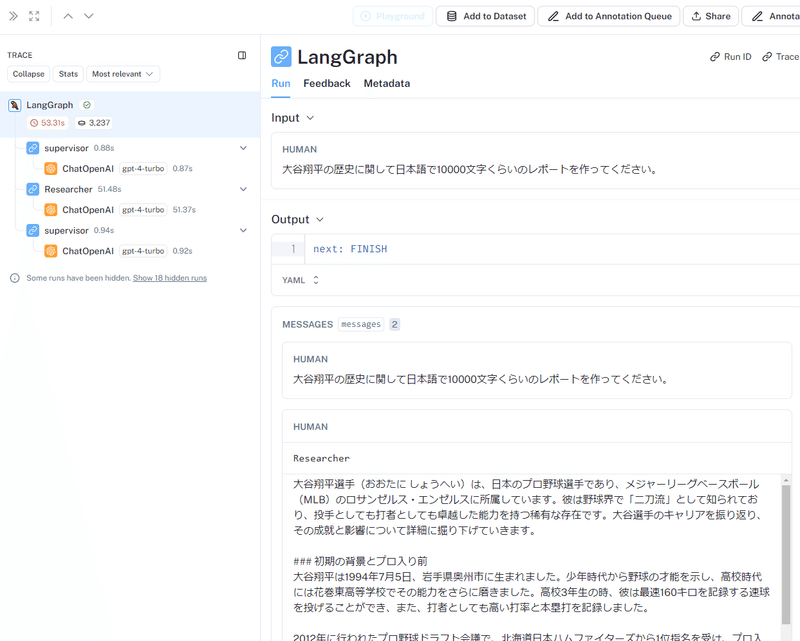Click the Researcher chain link icon
Image resolution: width=800 pixels, height=641 pixels.
tap(33, 189)
